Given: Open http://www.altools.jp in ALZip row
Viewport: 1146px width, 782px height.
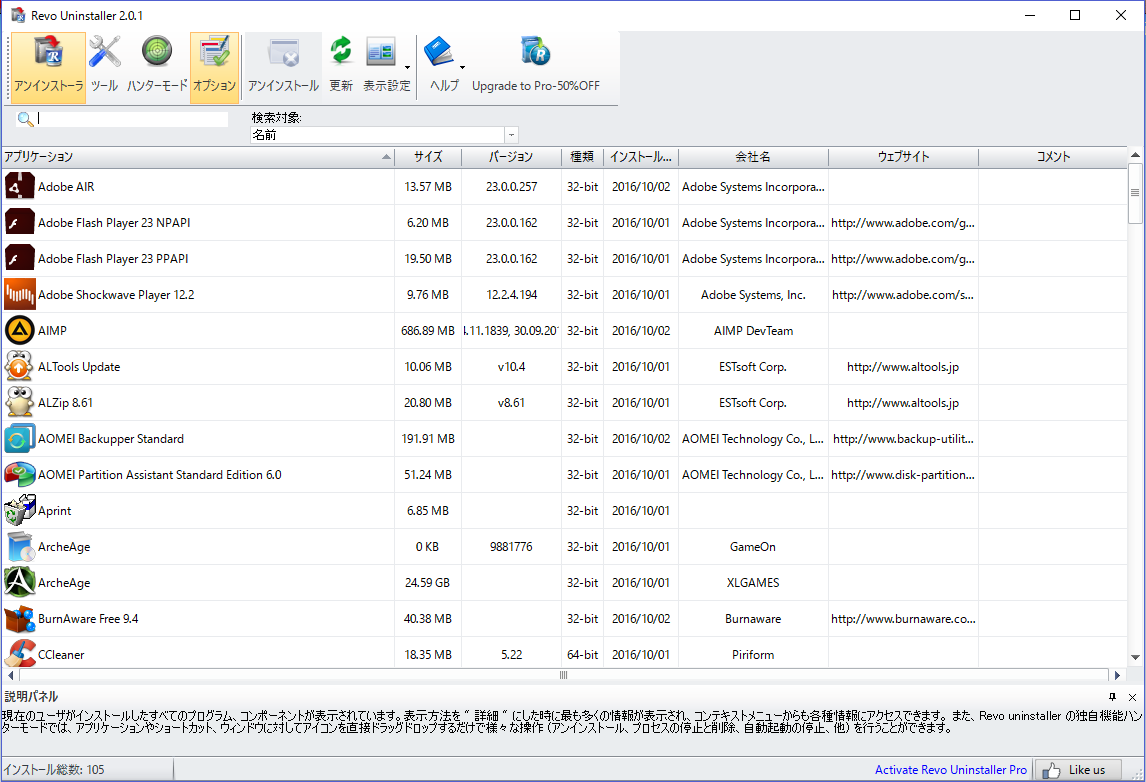Looking at the screenshot, I should click(x=903, y=403).
